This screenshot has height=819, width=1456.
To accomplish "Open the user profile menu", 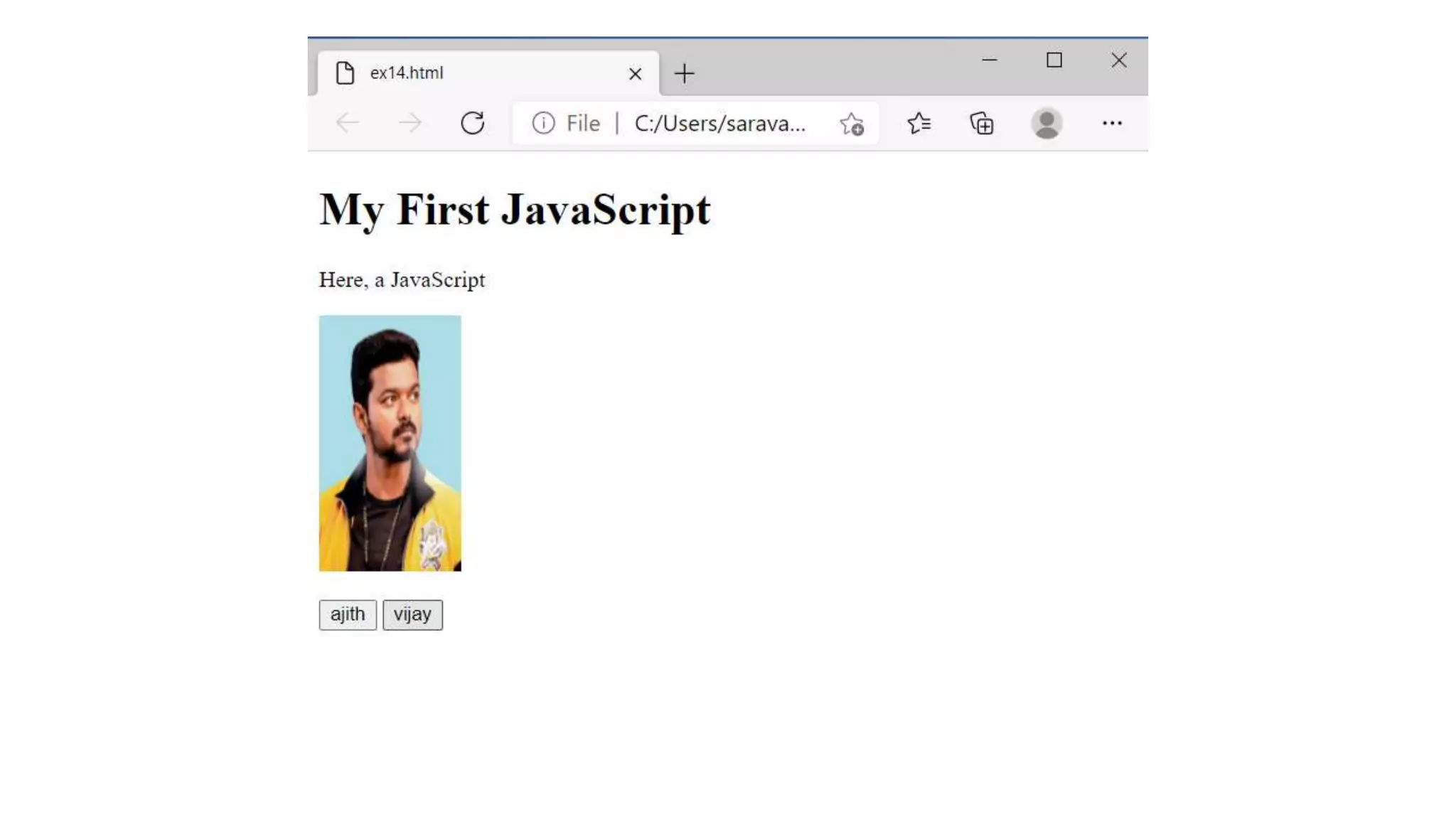I will [1046, 123].
